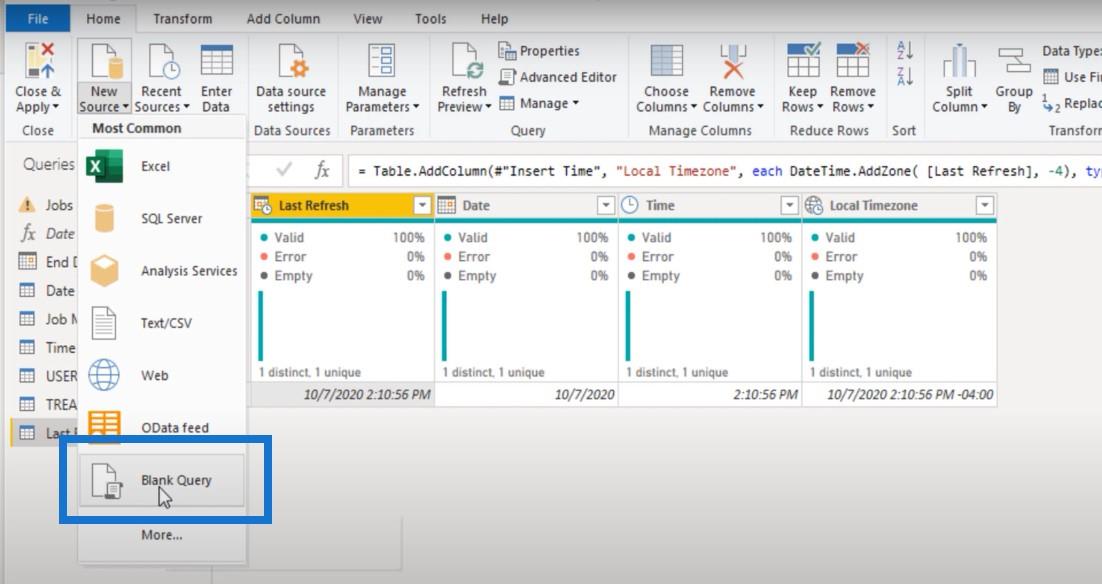Image resolution: width=1102 pixels, height=584 pixels.
Task: Expand the Manage Parameters dropdown arrow
Action: (x=416, y=108)
